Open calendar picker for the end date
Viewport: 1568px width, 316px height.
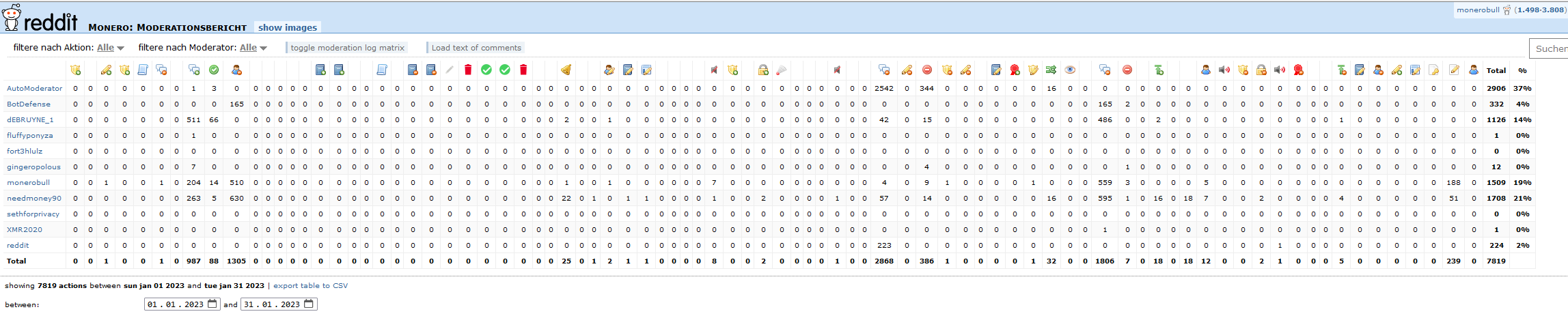[309, 304]
